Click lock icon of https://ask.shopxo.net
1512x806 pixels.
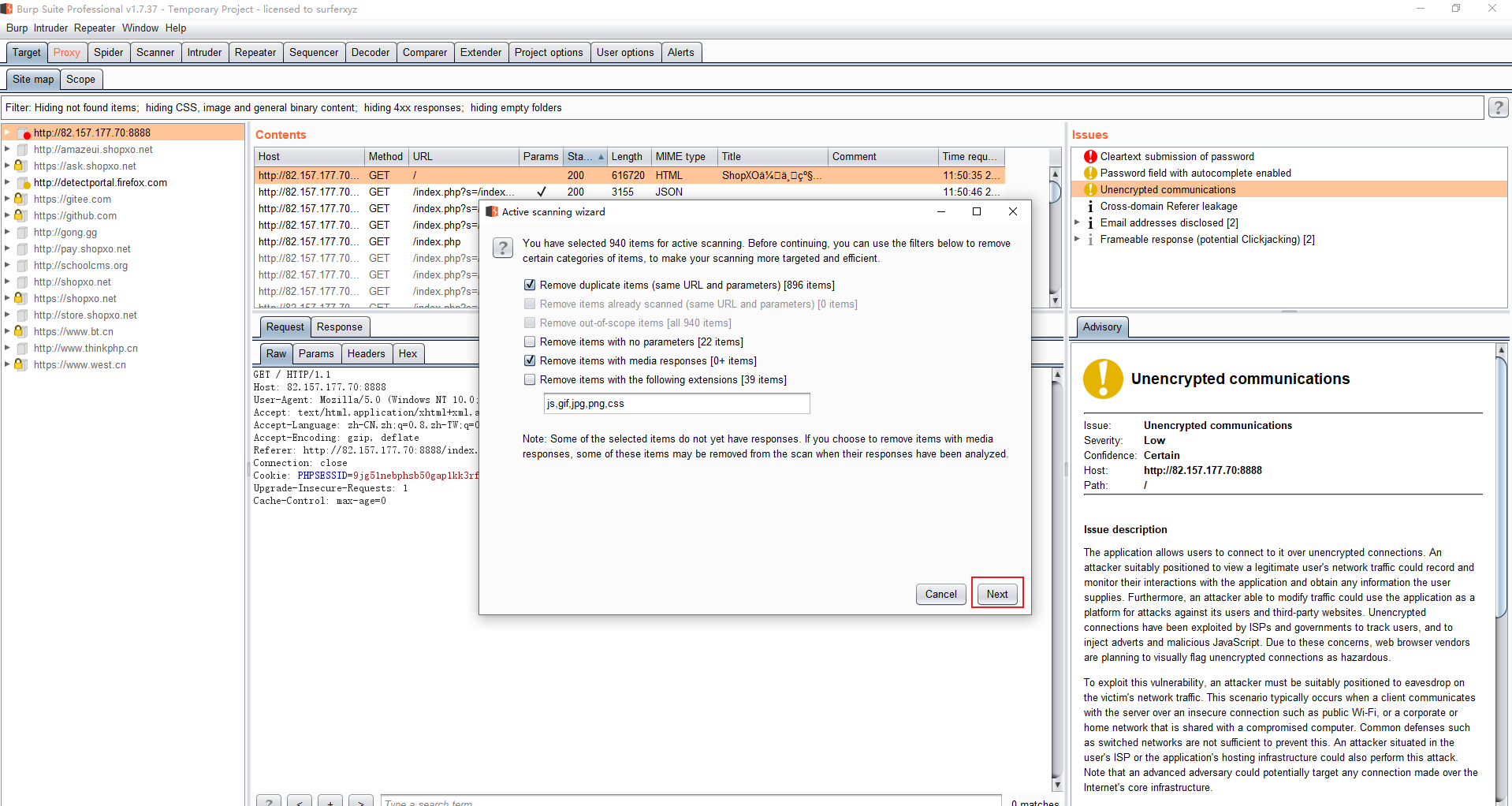[21, 166]
